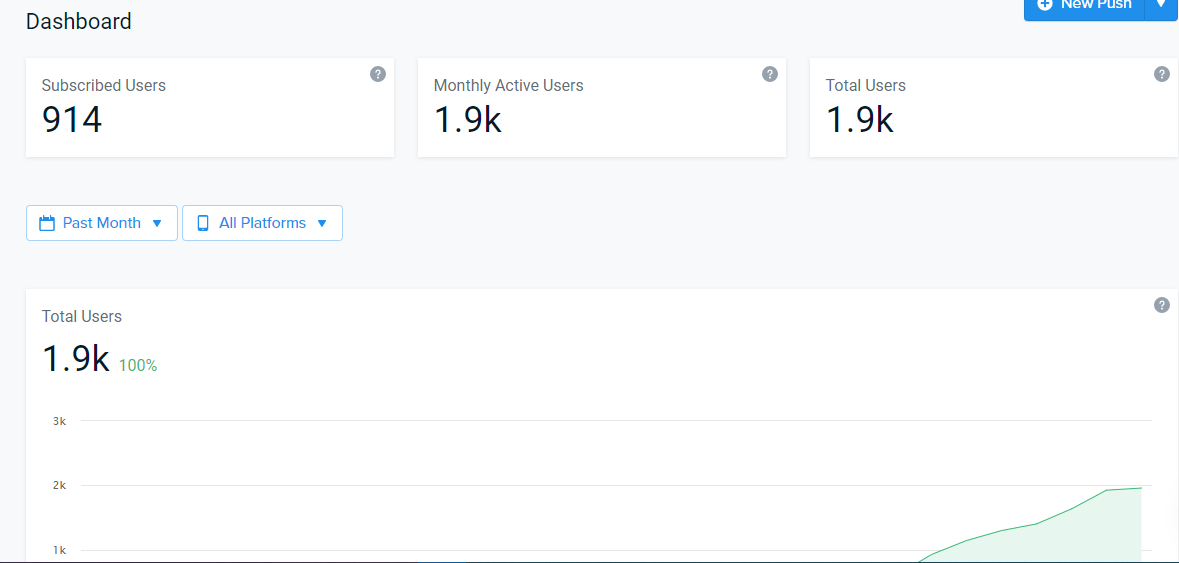Click the phone icon in All Platforms filter
This screenshot has width=1179, height=563.
point(203,223)
